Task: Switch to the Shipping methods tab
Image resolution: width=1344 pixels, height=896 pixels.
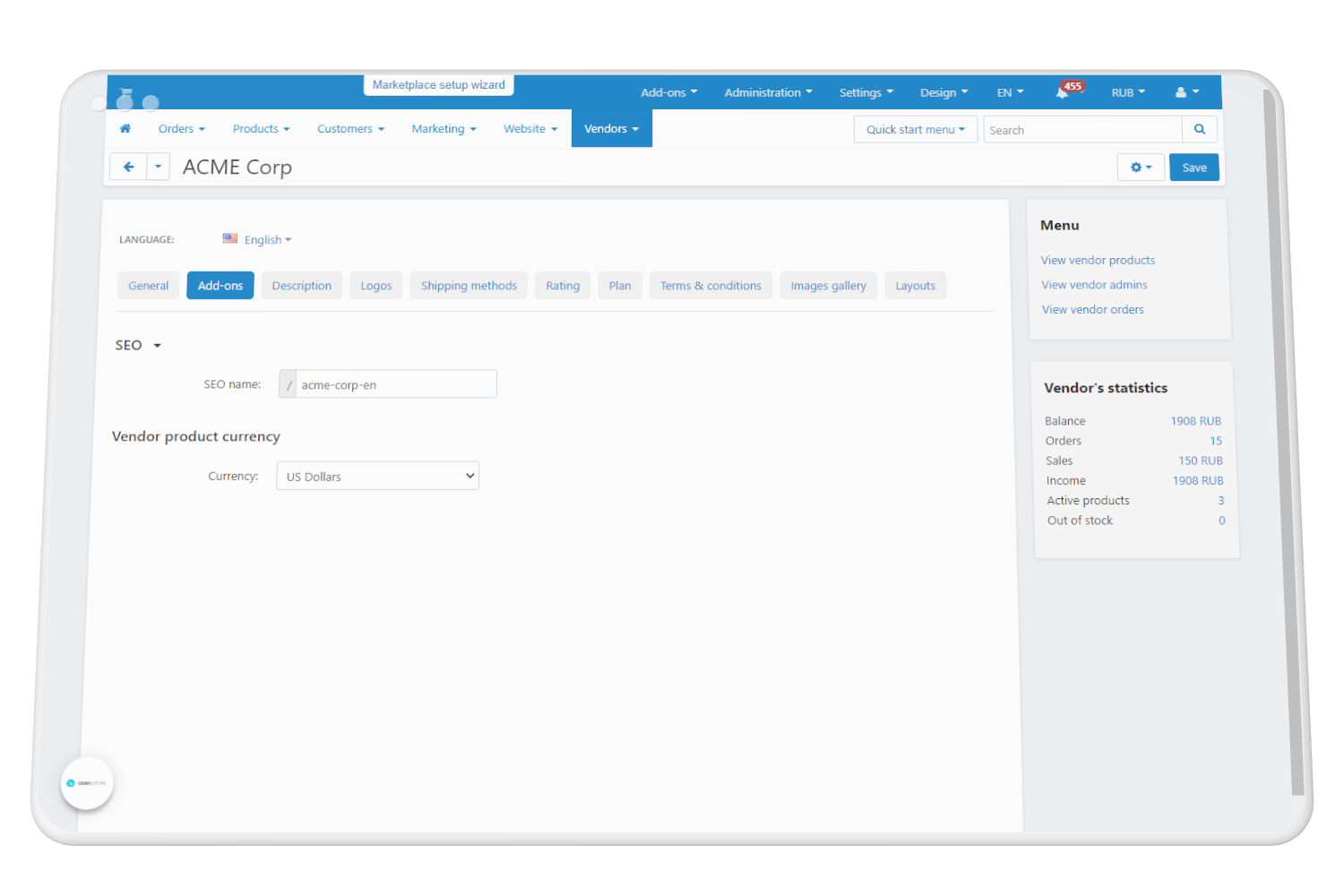Action: (469, 286)
